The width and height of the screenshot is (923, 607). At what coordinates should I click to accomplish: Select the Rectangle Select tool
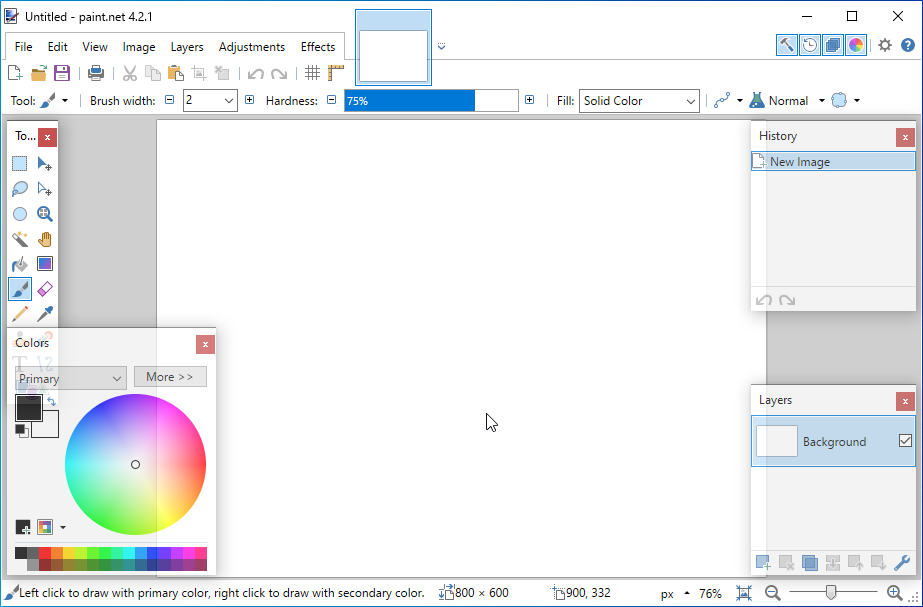click(x=20, y=163)
